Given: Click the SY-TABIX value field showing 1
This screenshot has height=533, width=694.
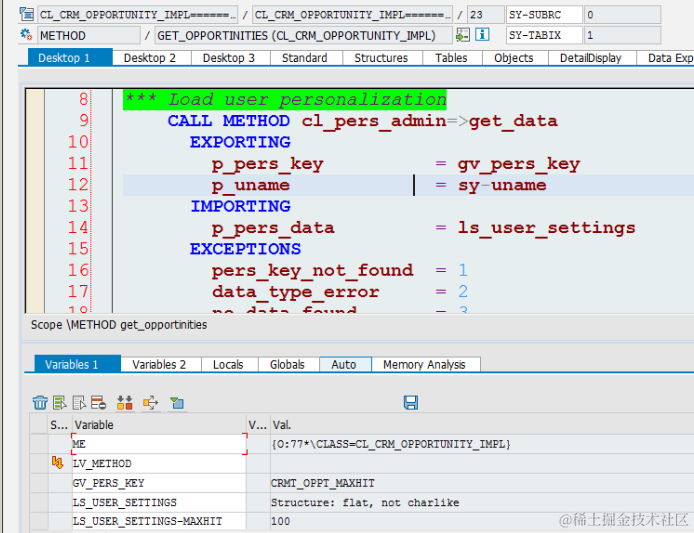Looking at the screenshot, I should click(622, 35).
